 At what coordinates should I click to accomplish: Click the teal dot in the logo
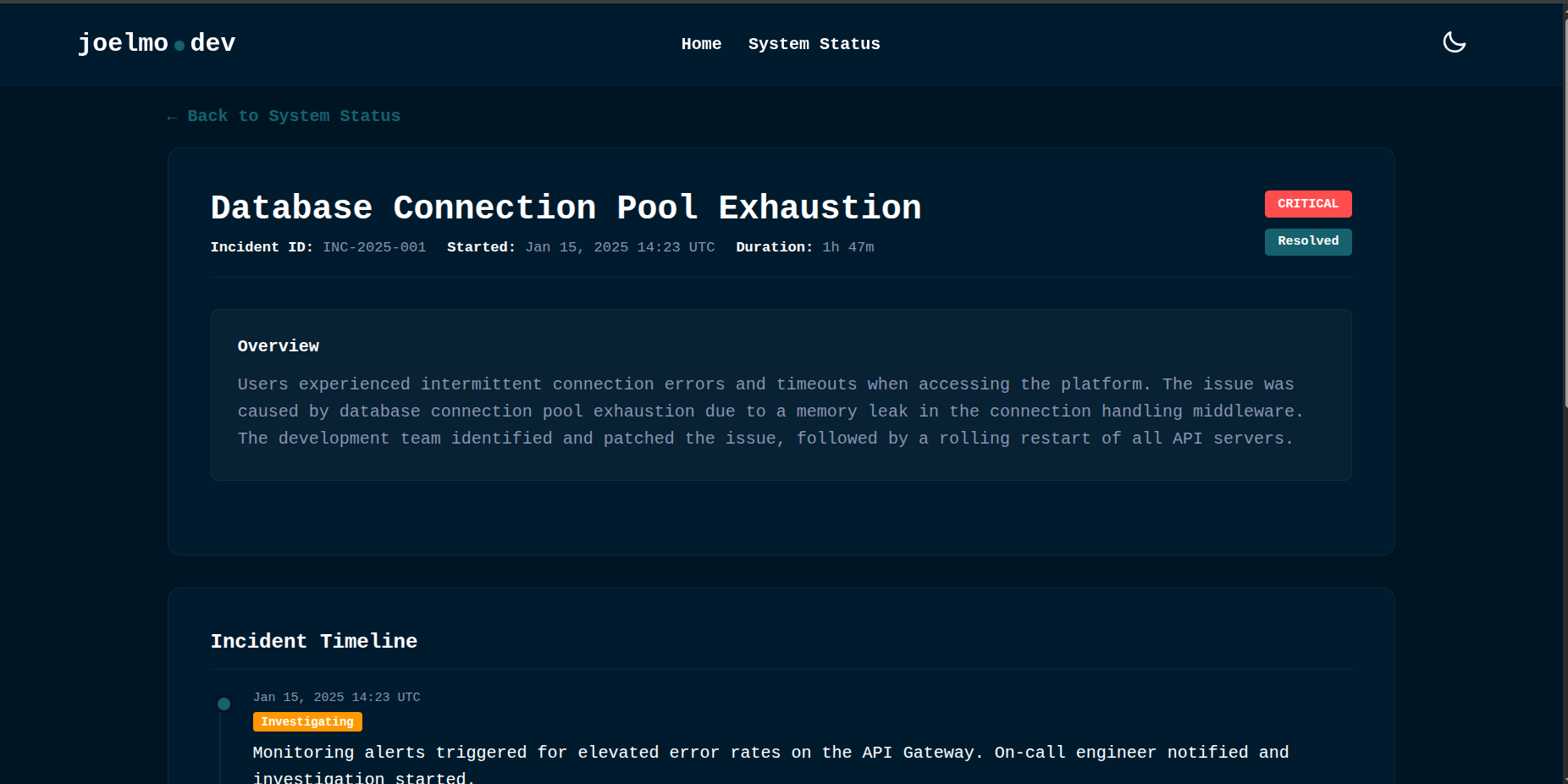[179, 46]
